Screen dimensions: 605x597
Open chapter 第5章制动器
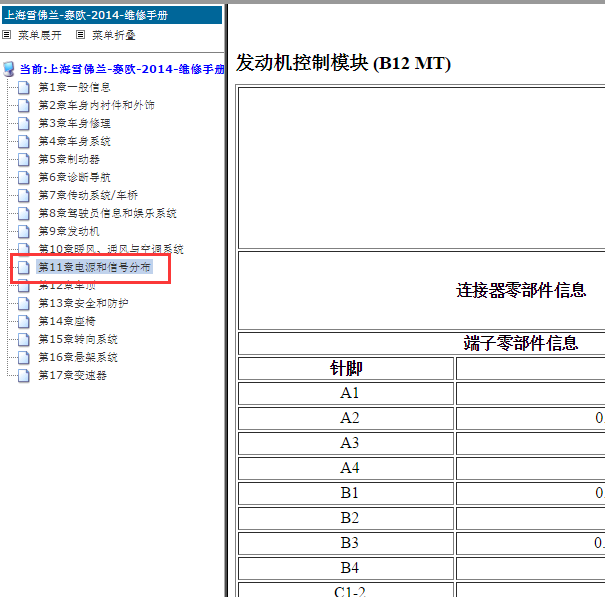tap(69, 159)
